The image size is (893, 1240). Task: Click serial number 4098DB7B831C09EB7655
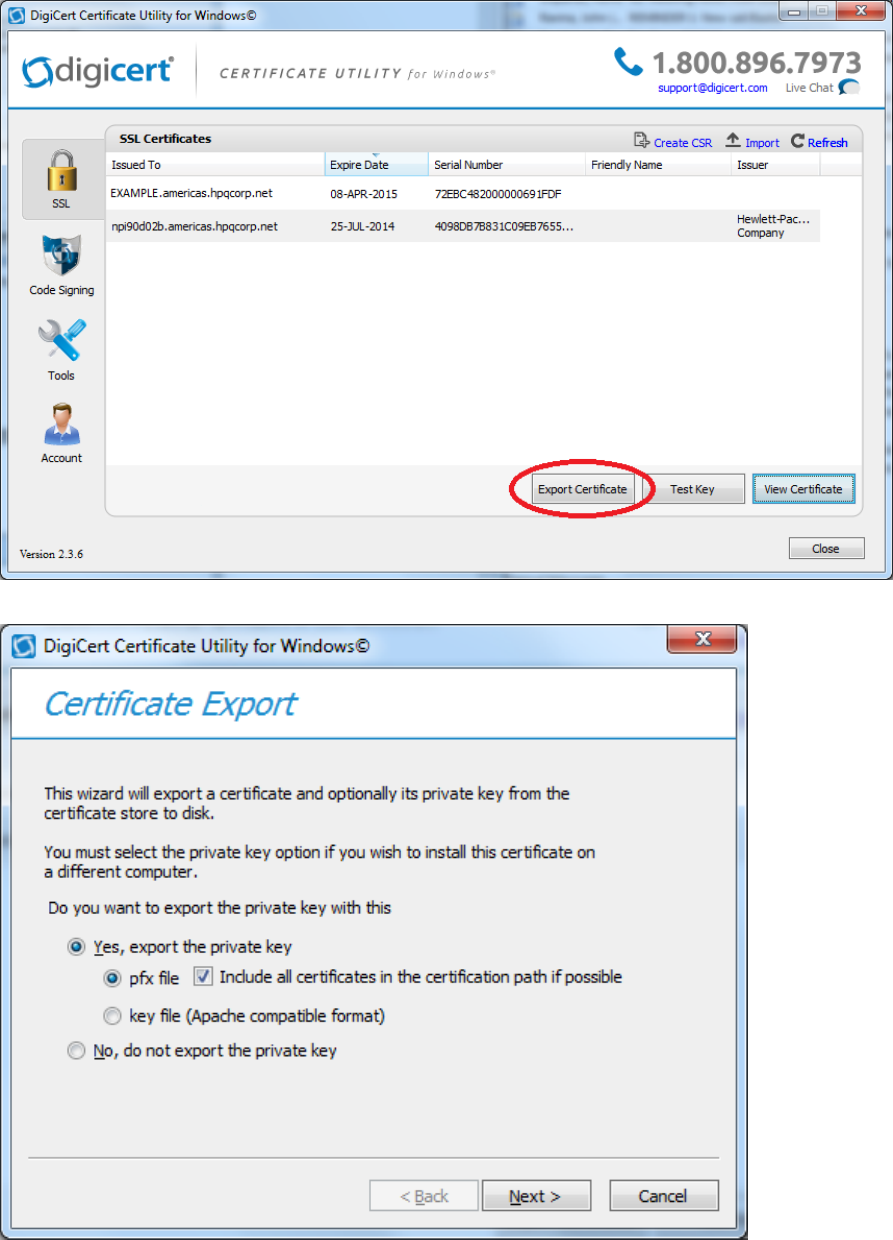504,227
